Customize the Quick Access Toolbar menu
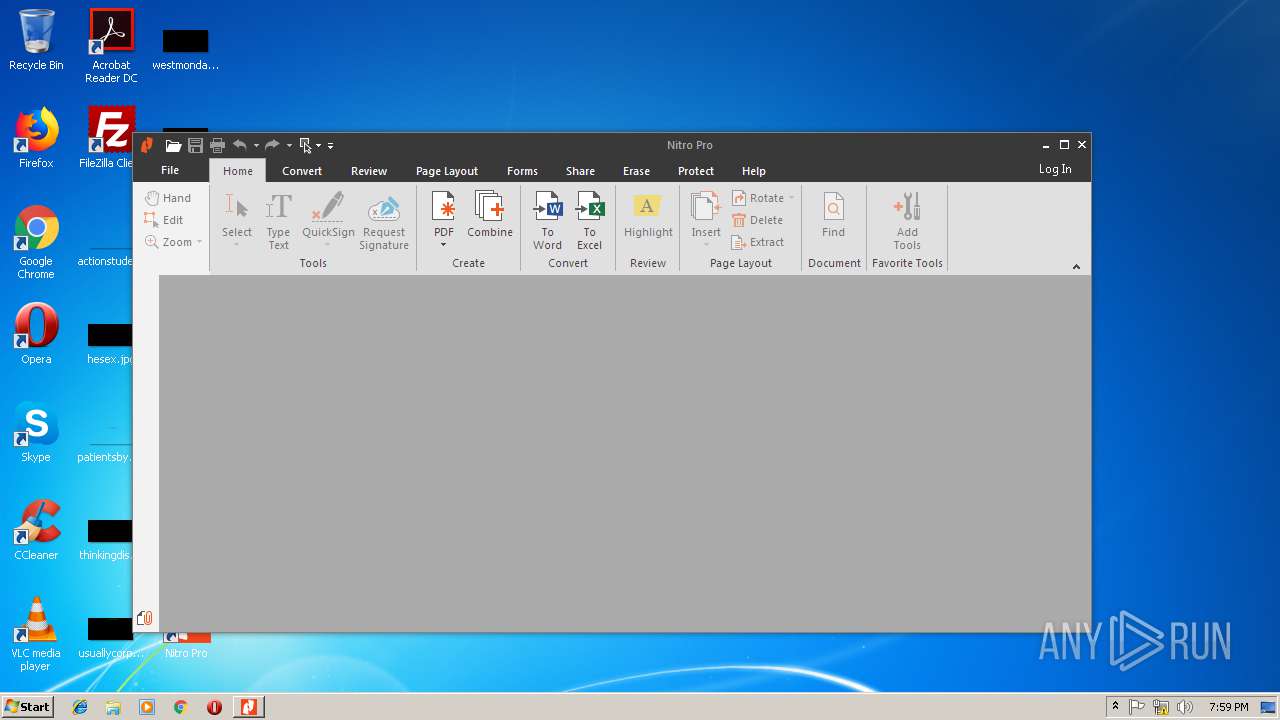Image resolution: width=1280 pixels, height=720 pixels. point(331,146)
